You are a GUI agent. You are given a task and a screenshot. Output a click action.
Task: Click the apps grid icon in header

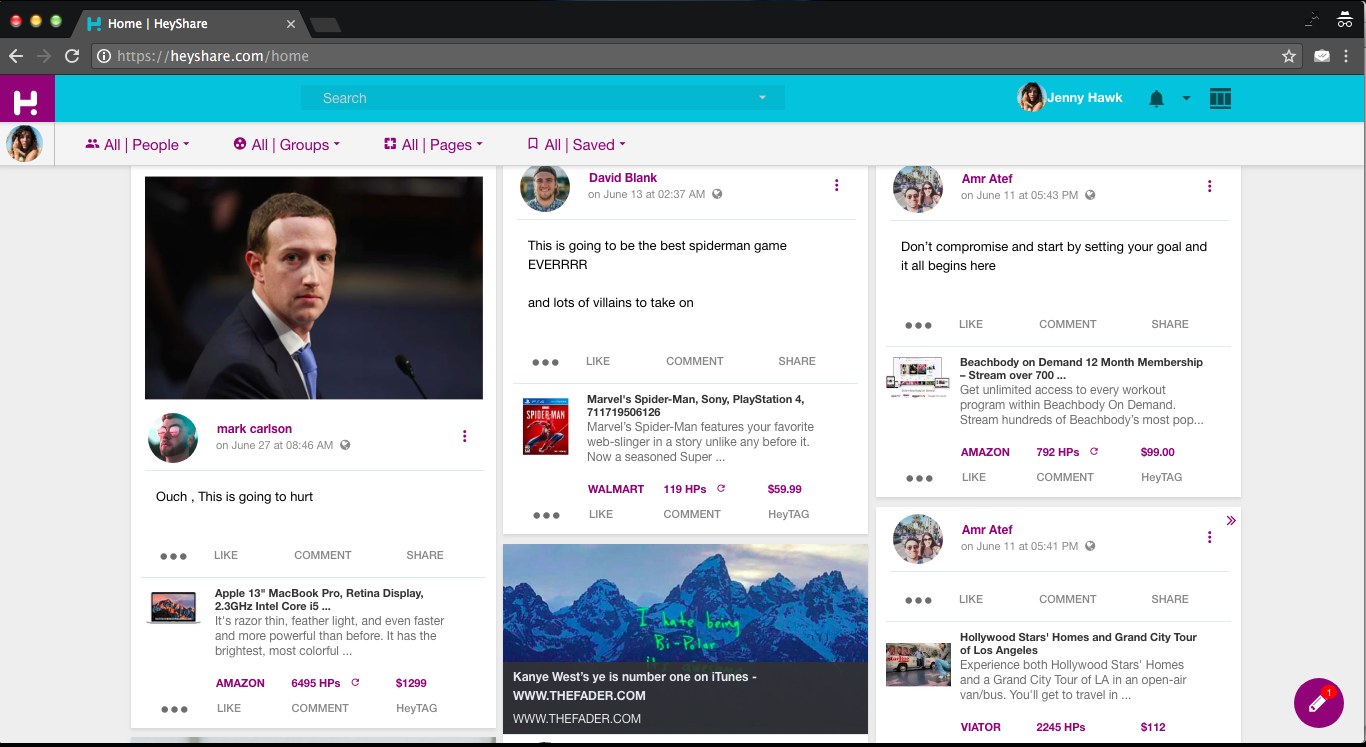(x=1220, y=98)
